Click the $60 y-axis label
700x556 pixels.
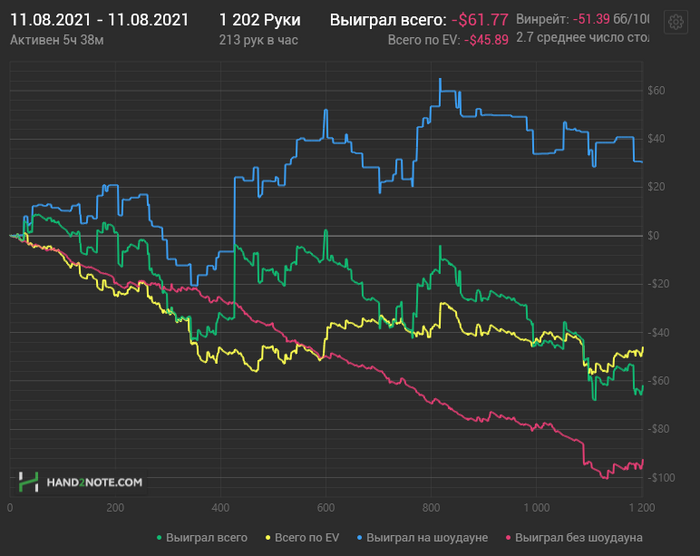point(656,91)
